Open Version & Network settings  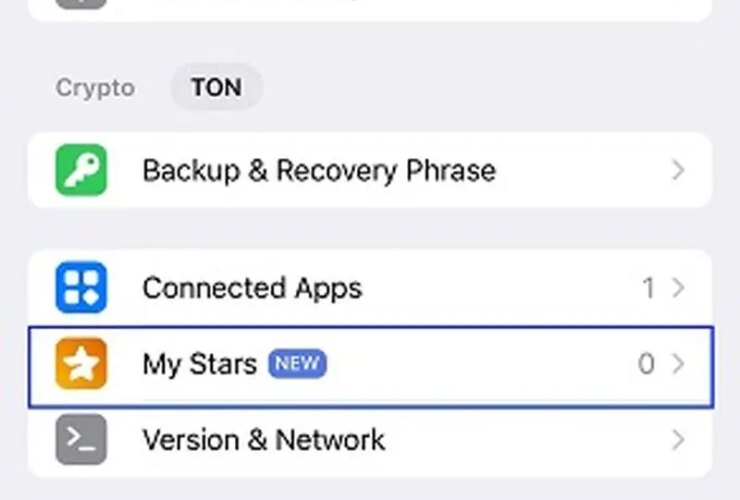click(x=263, y=439)
